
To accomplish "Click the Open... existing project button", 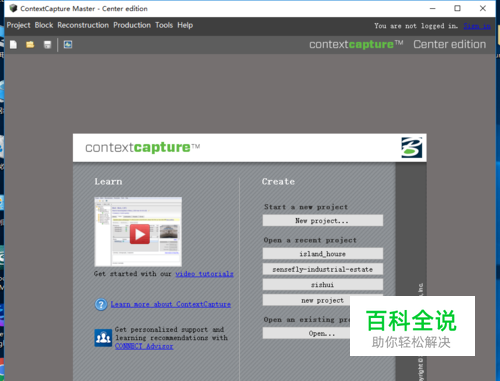I will [306, 333].
